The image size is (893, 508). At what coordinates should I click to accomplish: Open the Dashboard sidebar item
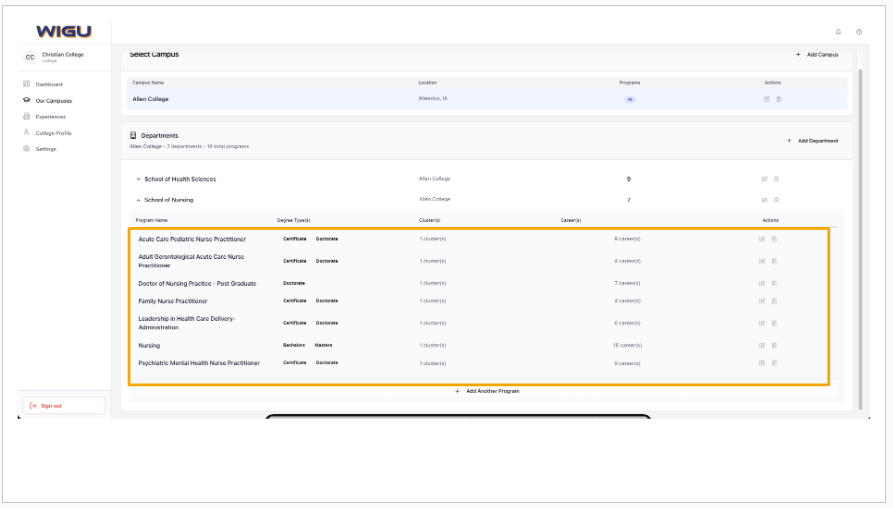pos(48,84)
